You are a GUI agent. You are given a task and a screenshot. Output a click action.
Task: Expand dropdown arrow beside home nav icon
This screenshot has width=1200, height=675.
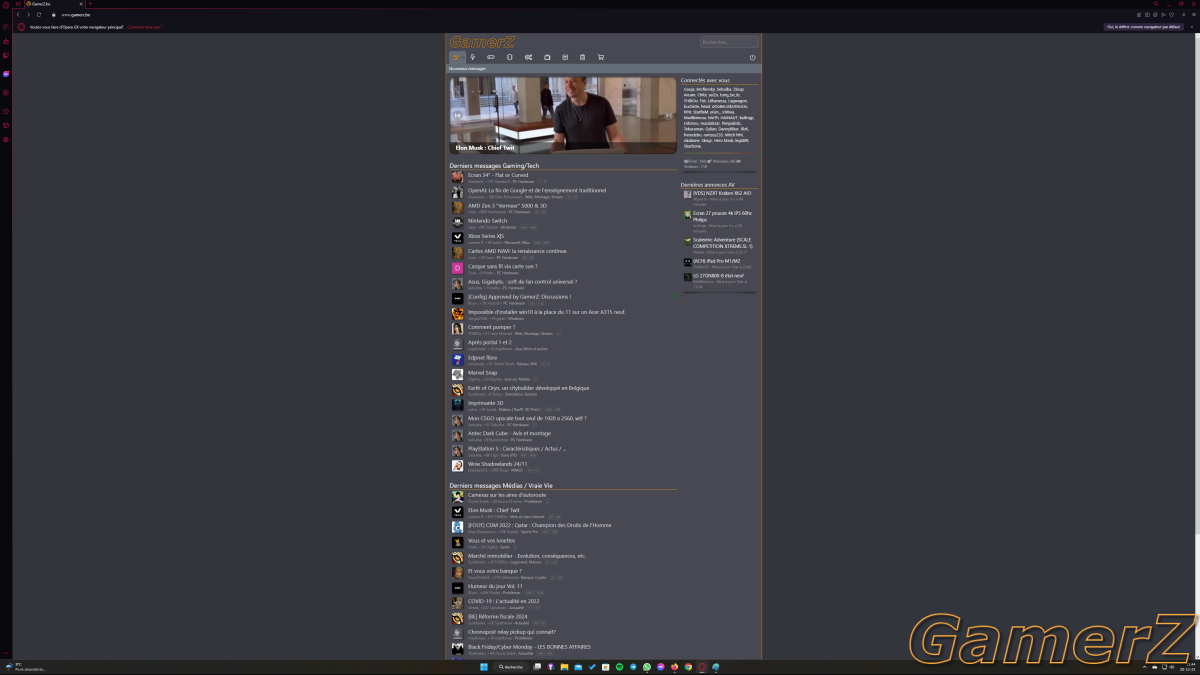[x=462, y=57]
